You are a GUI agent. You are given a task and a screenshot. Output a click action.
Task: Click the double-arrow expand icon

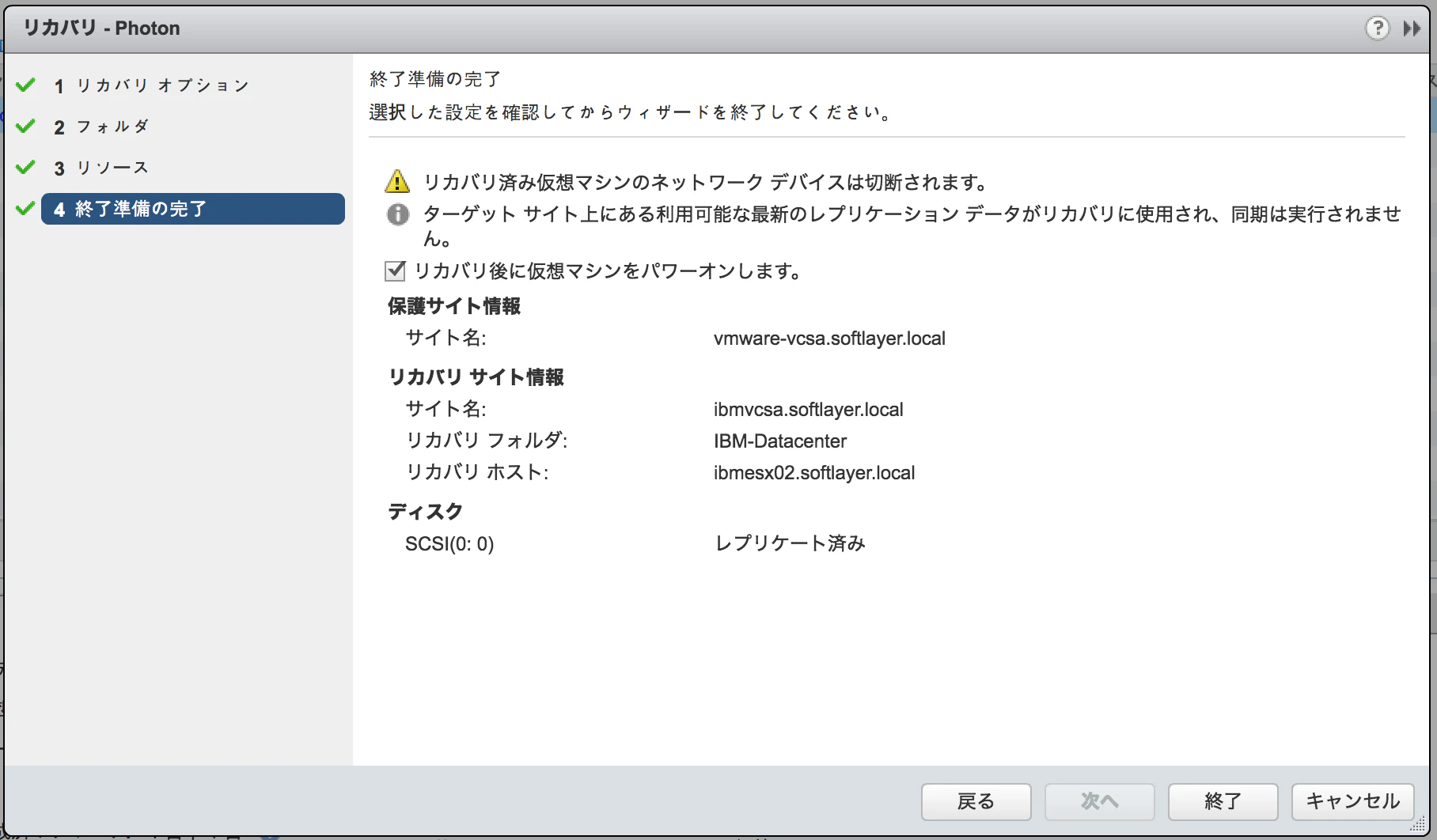[x=1412, y=28]
